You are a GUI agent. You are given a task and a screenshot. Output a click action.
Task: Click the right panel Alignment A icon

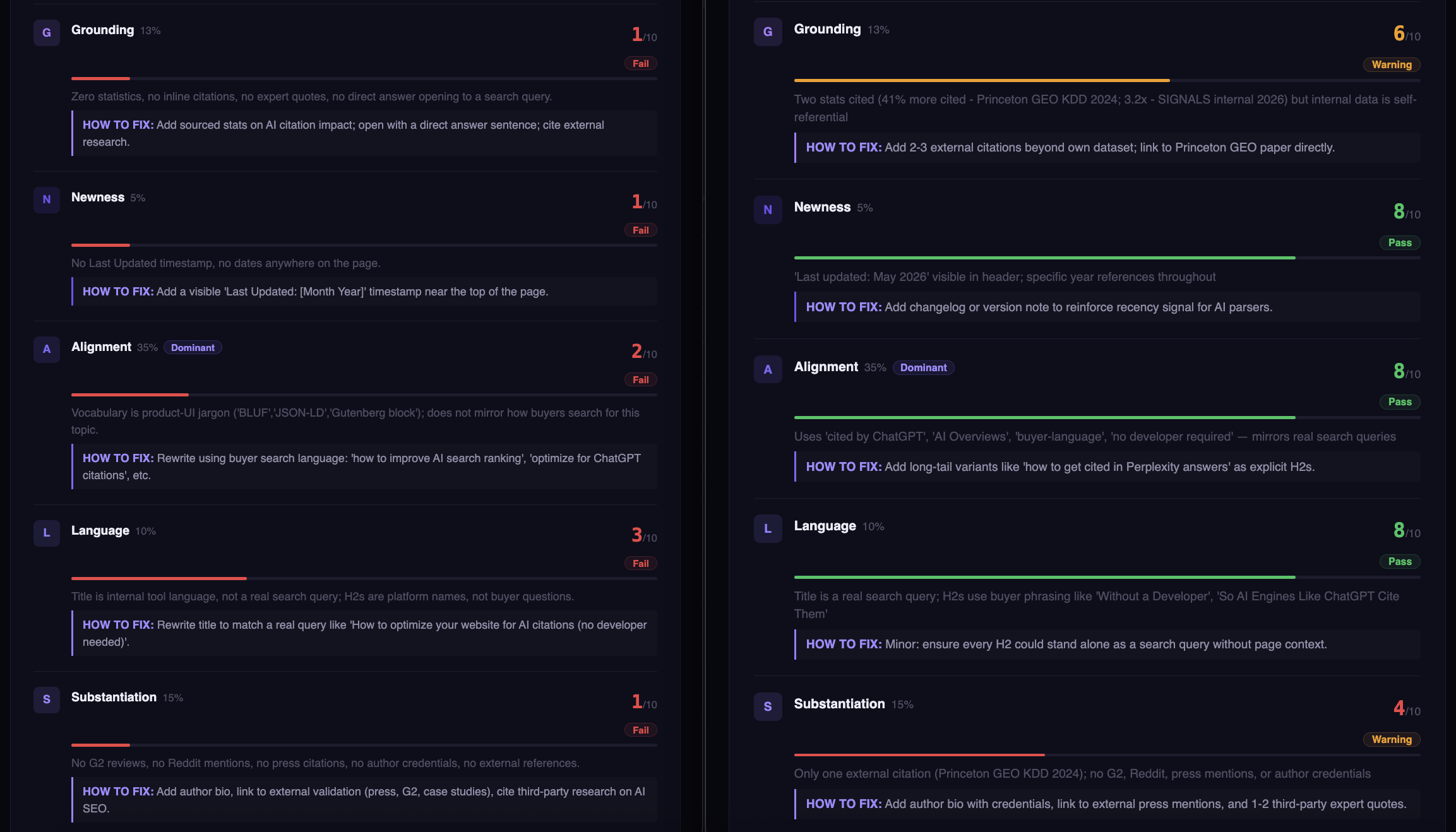tap(768, 370)
